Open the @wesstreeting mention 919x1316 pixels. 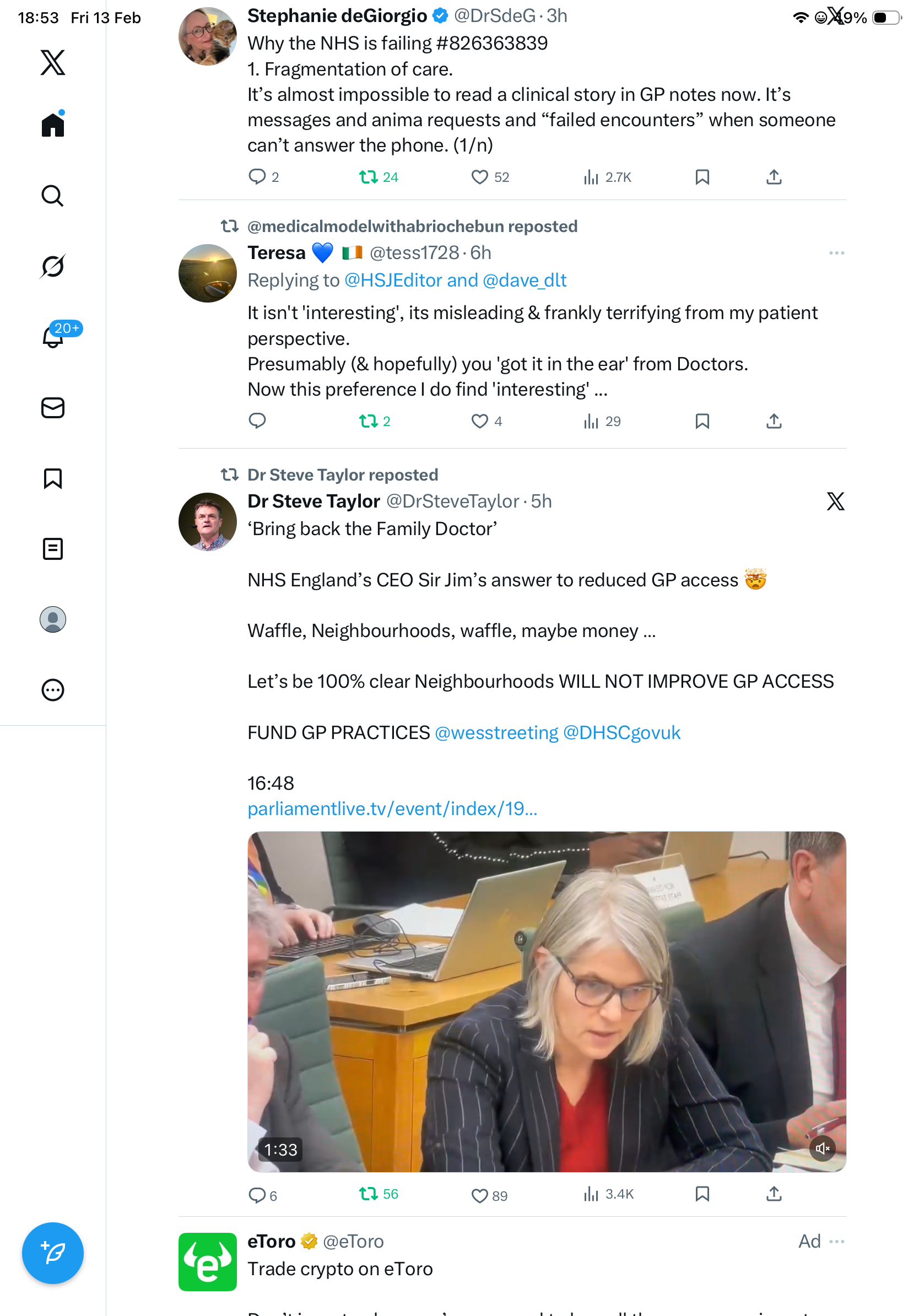[496, 732]
